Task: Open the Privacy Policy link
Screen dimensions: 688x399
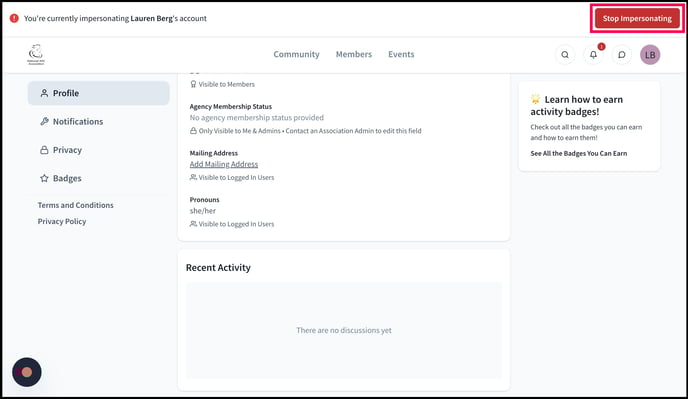Action: pos(62,221)
